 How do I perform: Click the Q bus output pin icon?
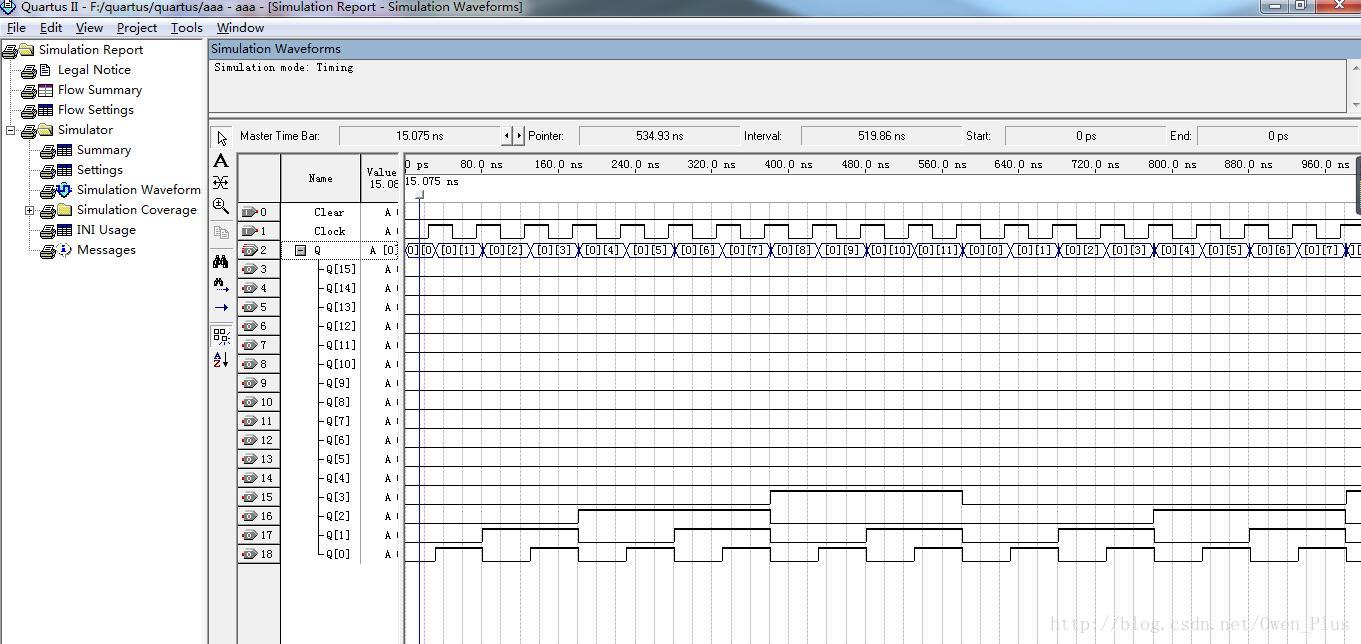pos(249,250)
